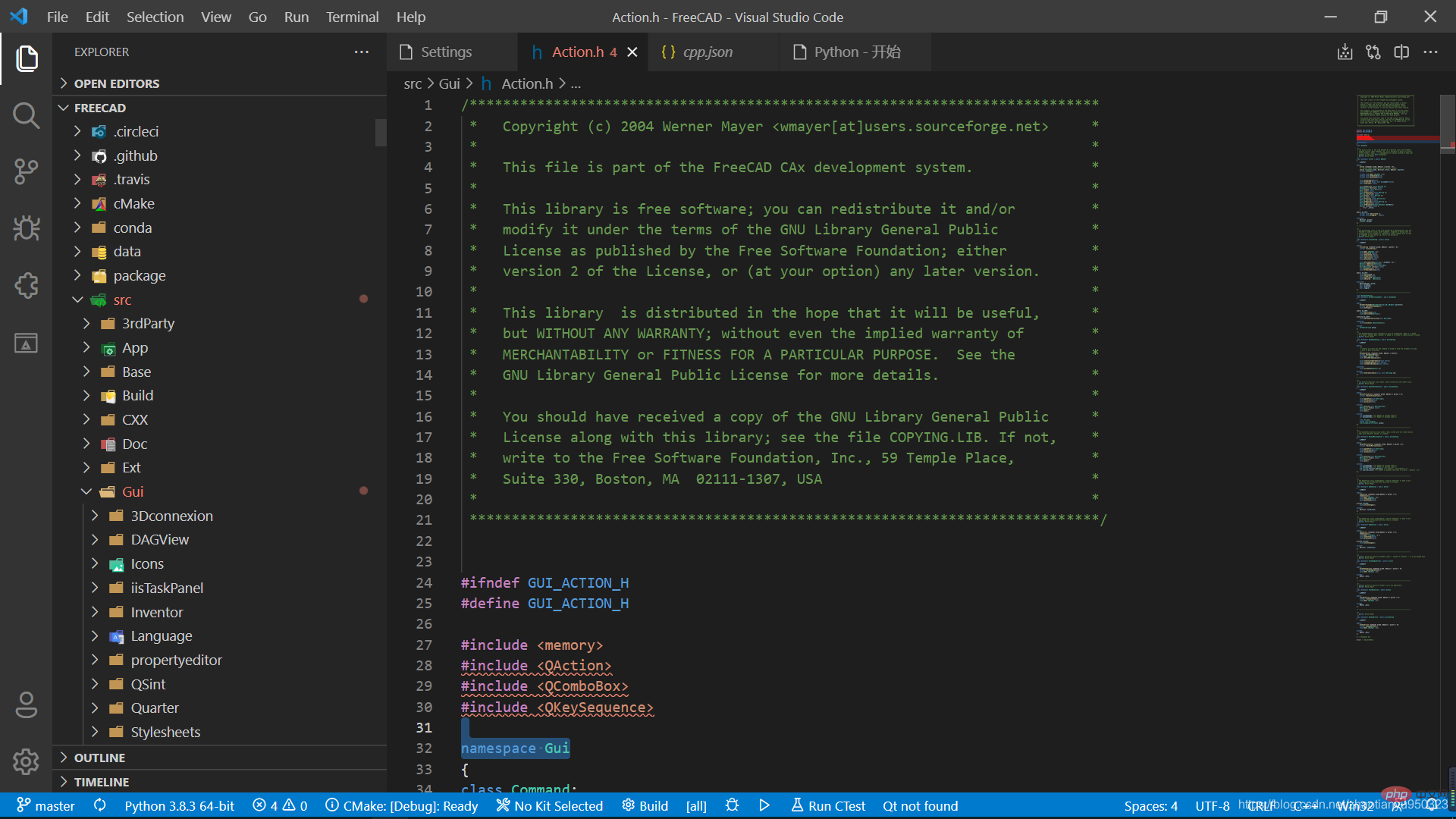Open the Manage gear menu
1456x819 pixels.
tap(26, 761)
